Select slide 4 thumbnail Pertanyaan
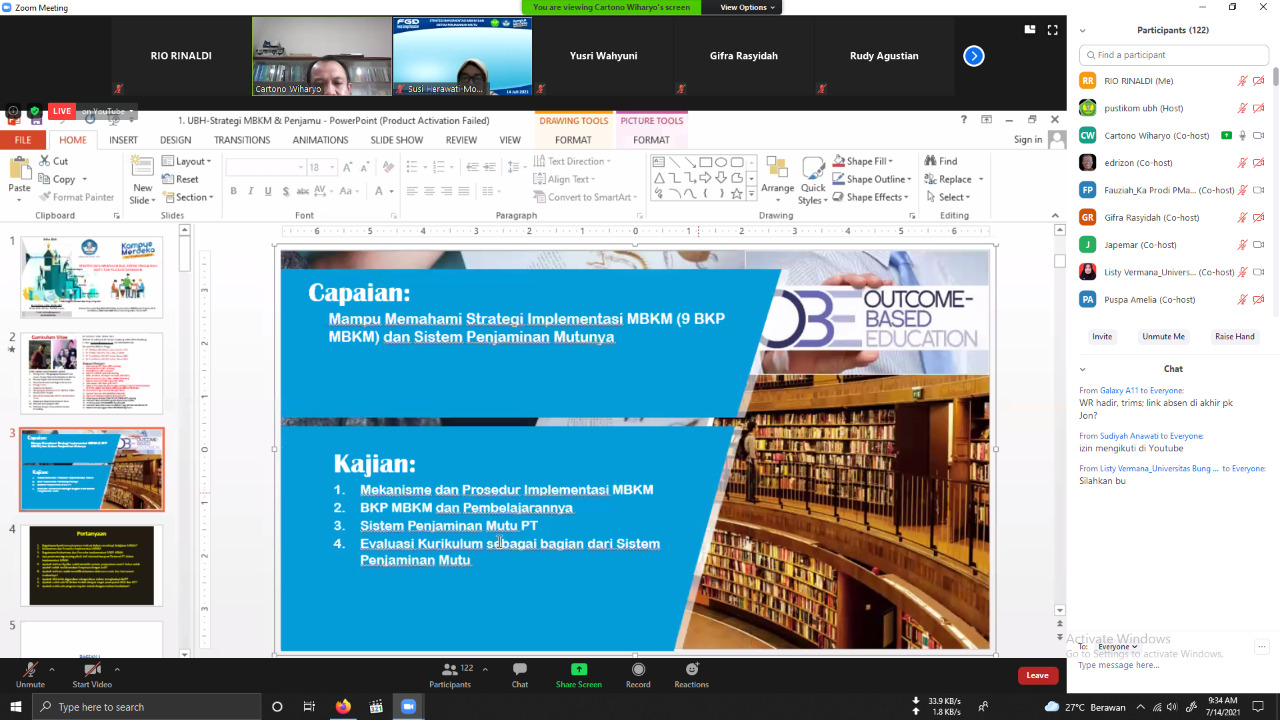Image resolution: width=1280 pixels, height=720 pixels. point(91,565)
